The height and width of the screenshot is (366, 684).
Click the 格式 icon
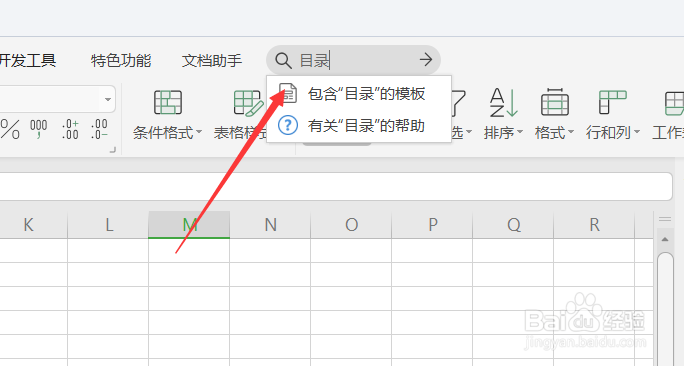[555, 102]
